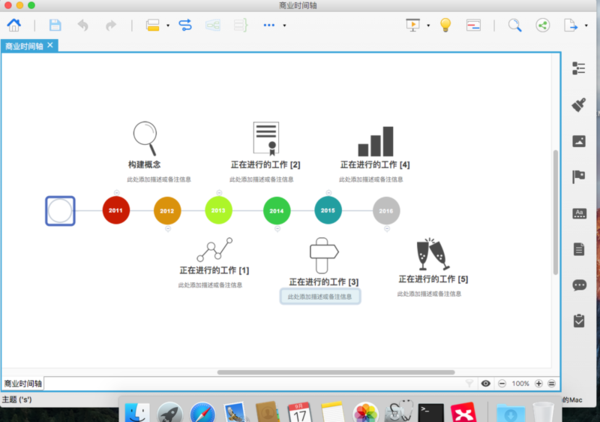Click the green share icon

[x=543, y=25]
